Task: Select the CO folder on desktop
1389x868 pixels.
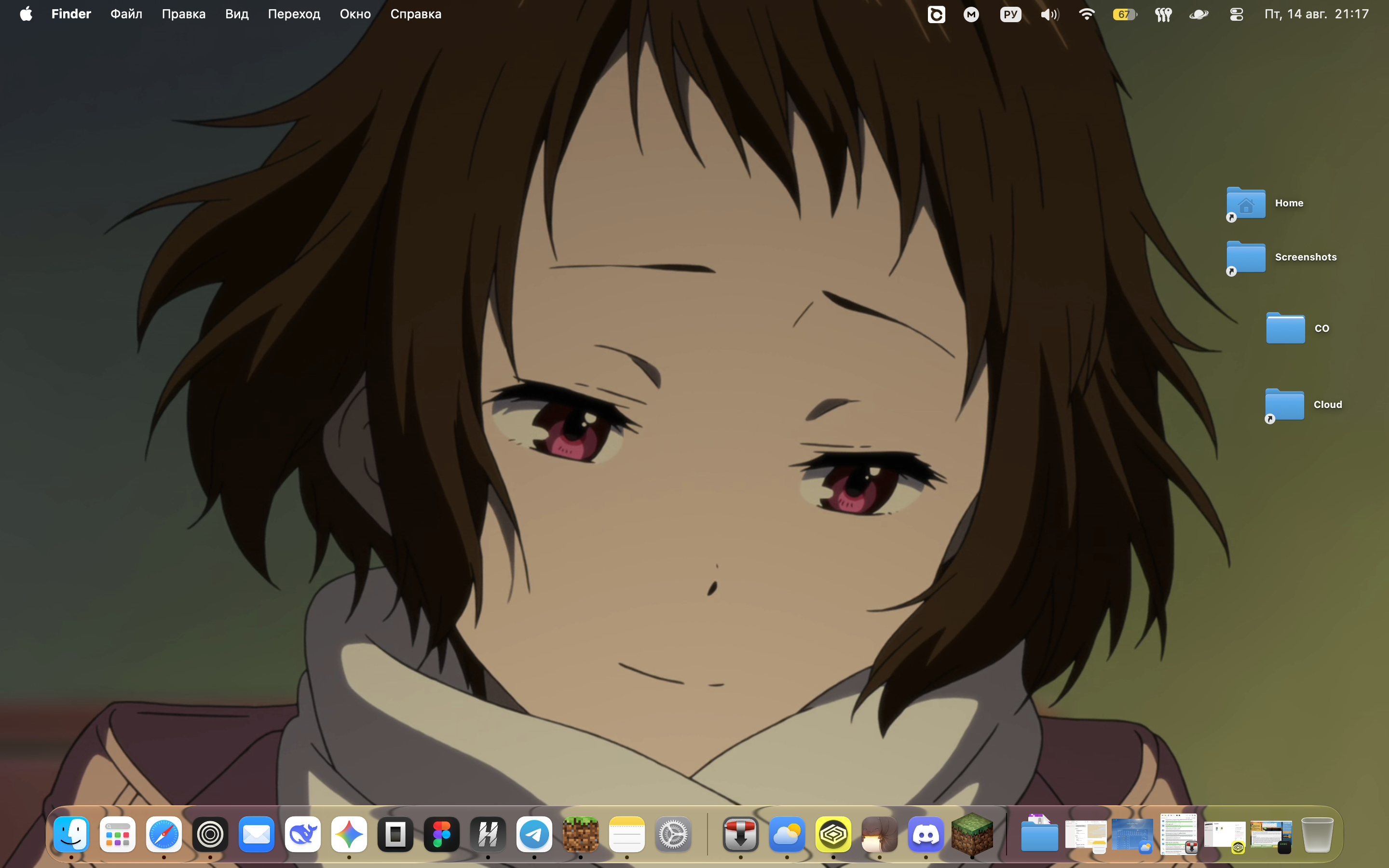Action: tap(1286, 328)
